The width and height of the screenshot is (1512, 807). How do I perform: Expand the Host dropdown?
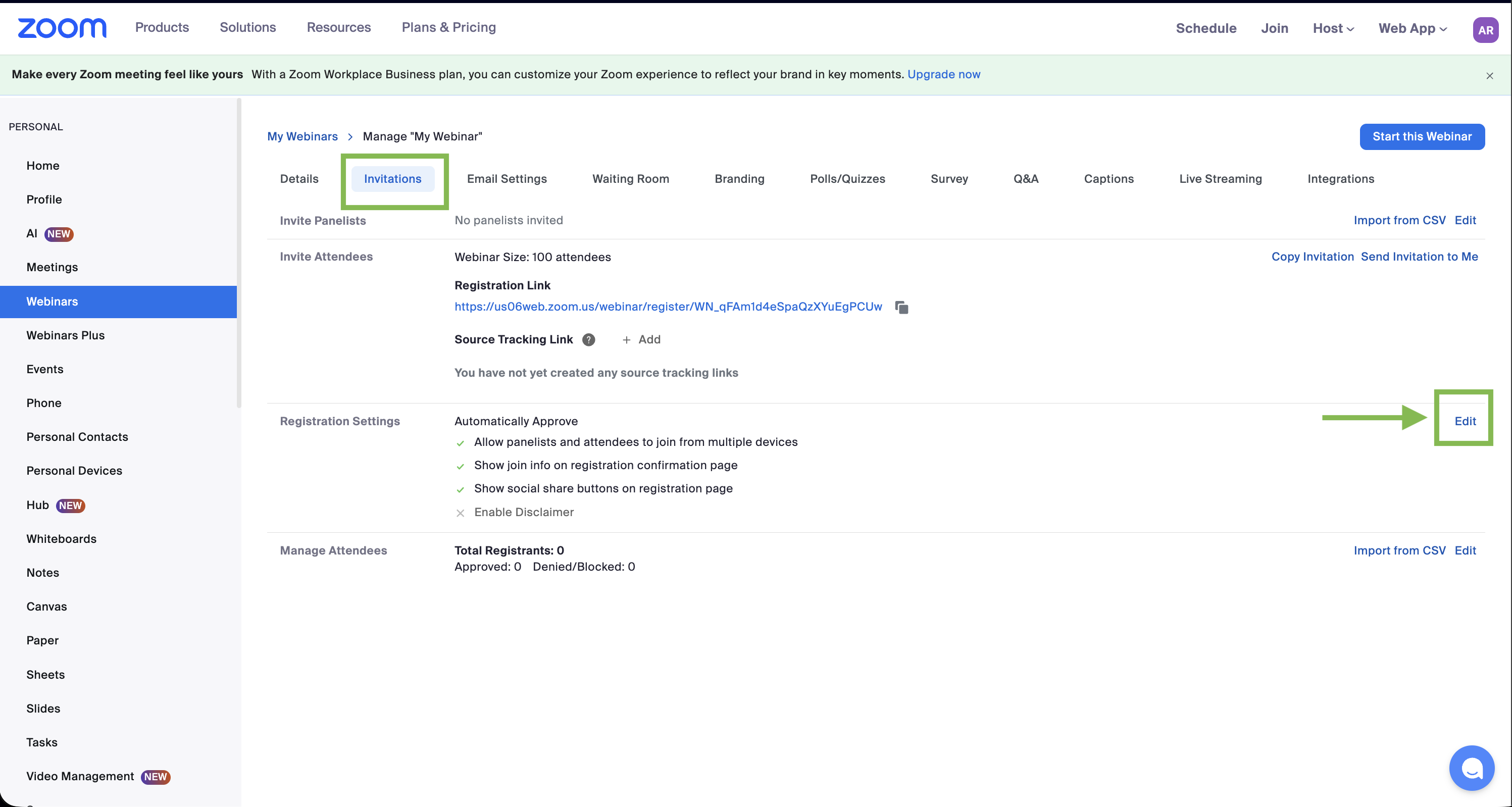[x=1334, y=28]
